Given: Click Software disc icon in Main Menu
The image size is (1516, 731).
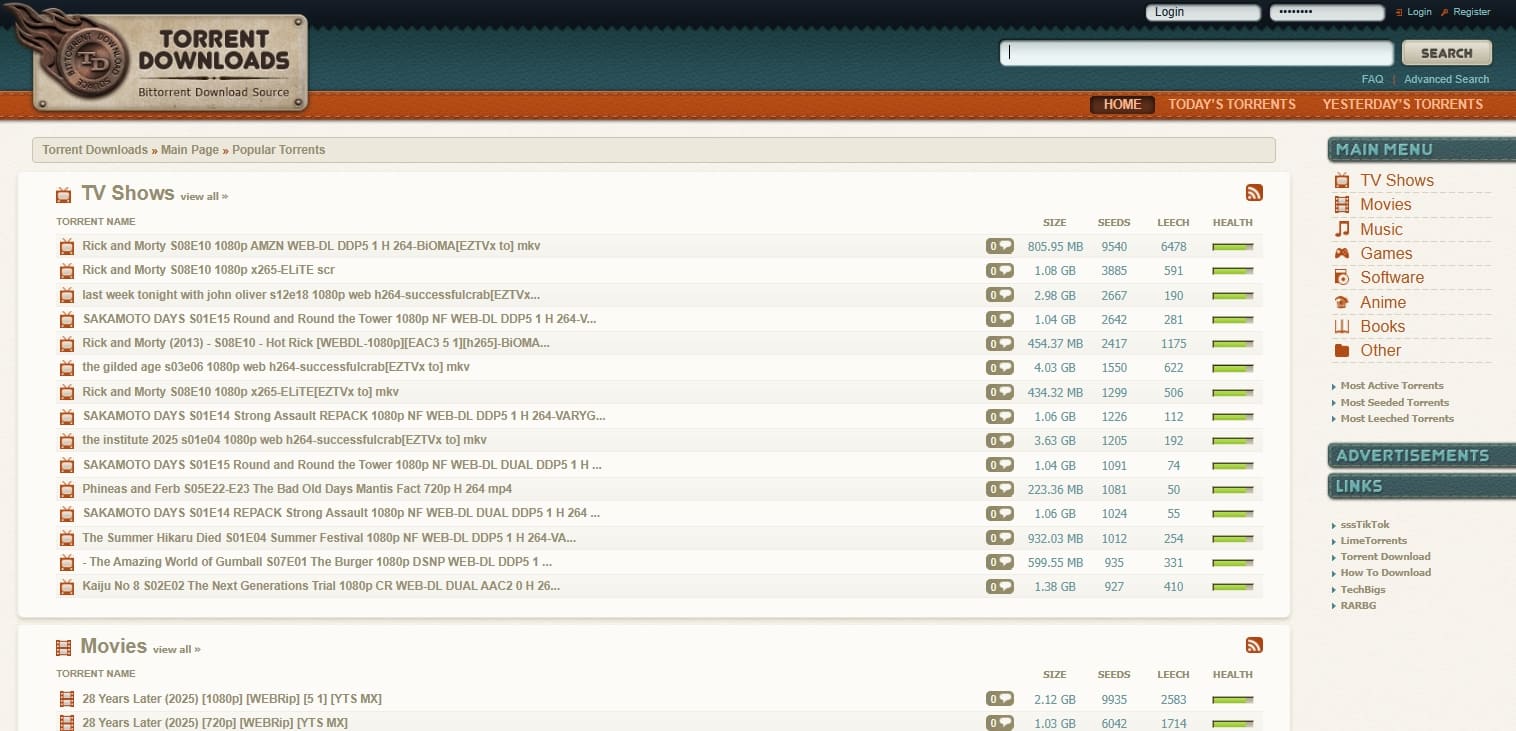Looking at the screenshot, I should click(1342, 278).
